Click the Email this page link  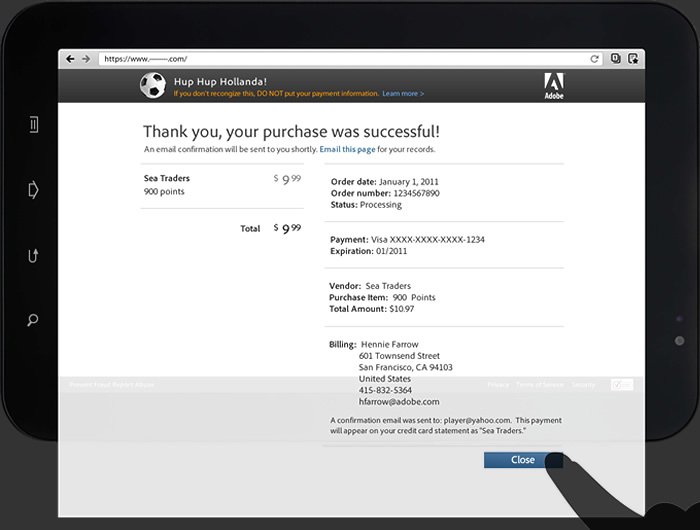point(347,149)
